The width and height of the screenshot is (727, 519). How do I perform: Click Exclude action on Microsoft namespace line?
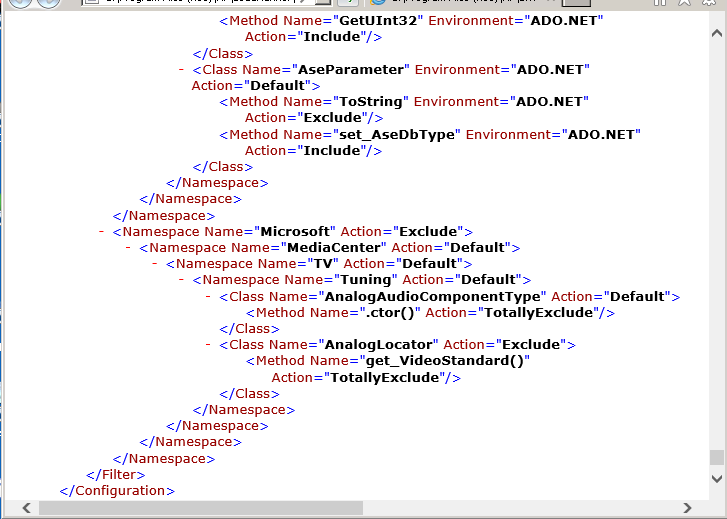pos(428,231)
